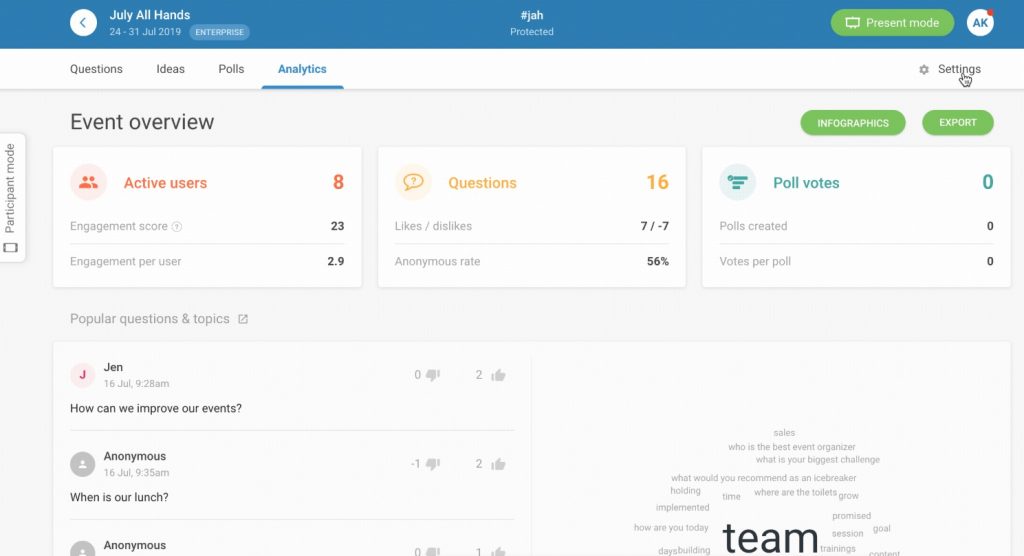Click the Engagement score help icon
This screenshot has height=556, width=1024.
[177, 227]
